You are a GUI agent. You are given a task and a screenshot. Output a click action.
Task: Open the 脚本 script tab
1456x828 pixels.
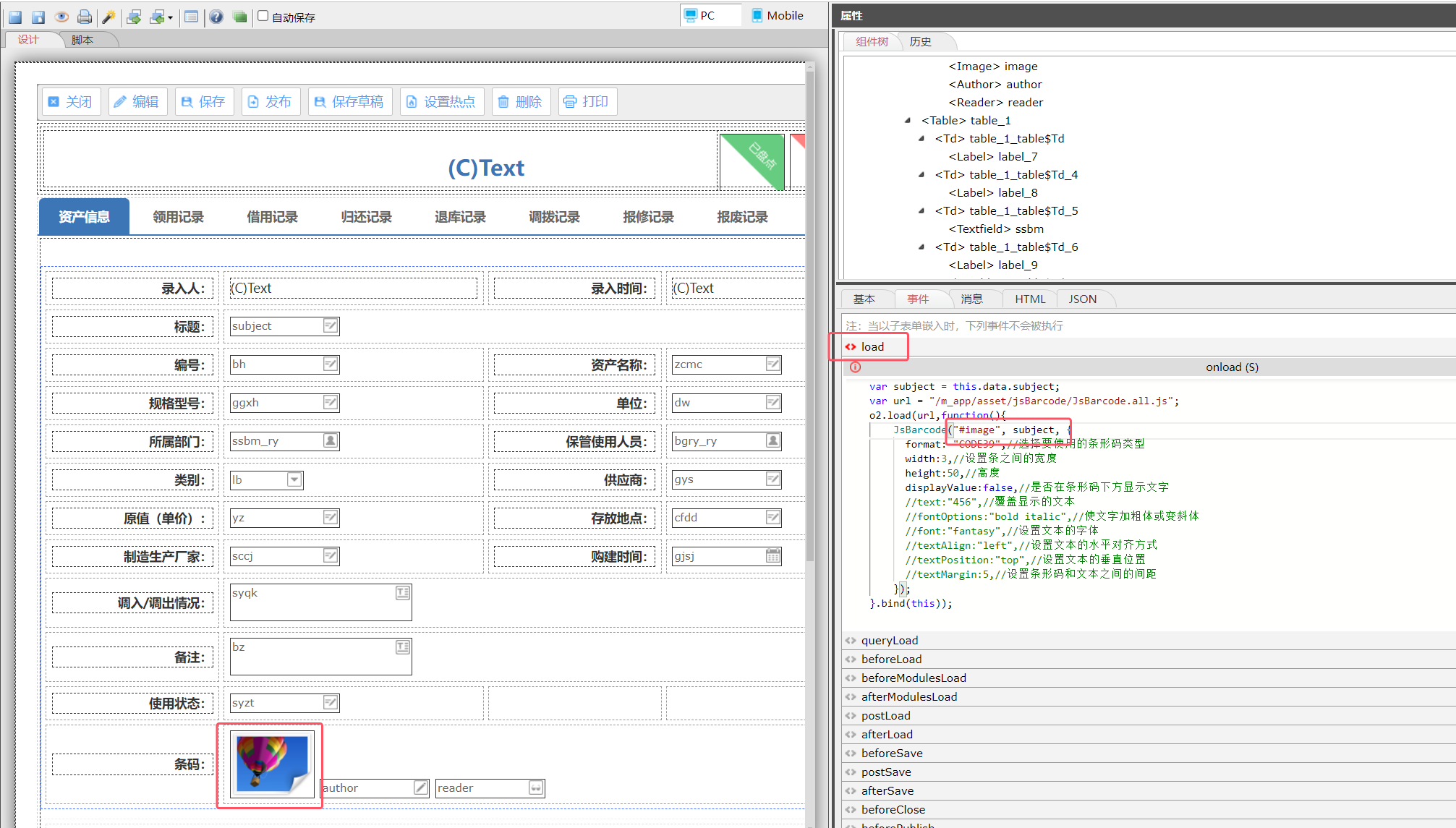[x=82, y=40]
